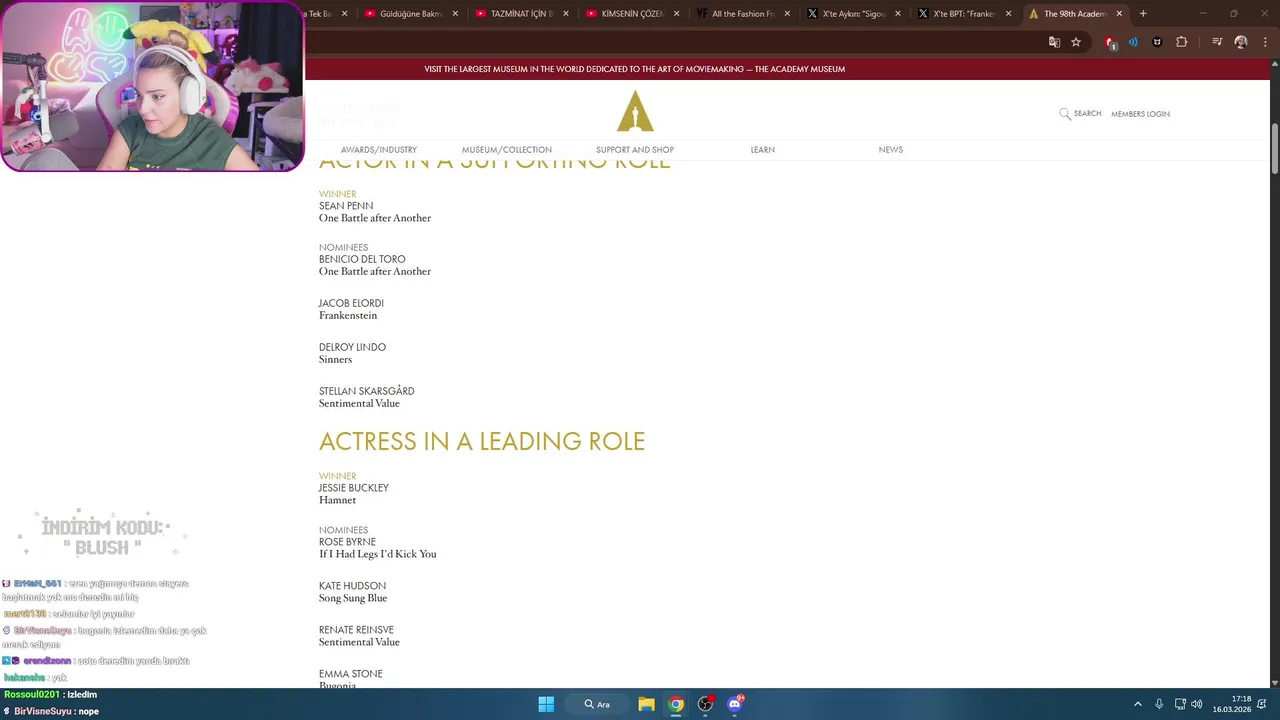Open the NEWS menu
This screenshot has width=1280, height=720.
click(x=891, y=150)
